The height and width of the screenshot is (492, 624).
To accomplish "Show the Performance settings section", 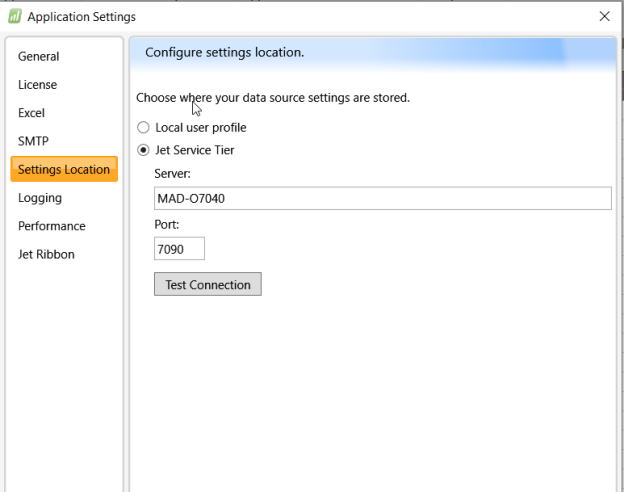I will 52,226.
